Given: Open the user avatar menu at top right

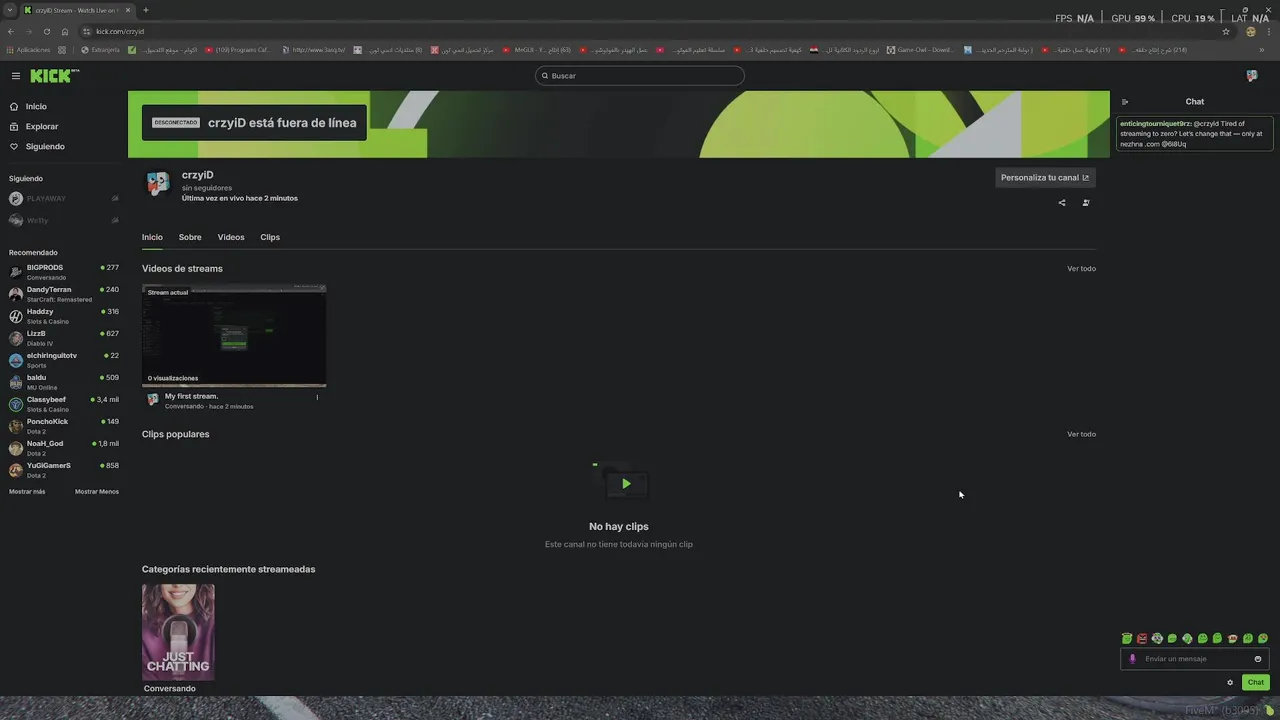Looking at the screenshot, I should coord(1252,76).
